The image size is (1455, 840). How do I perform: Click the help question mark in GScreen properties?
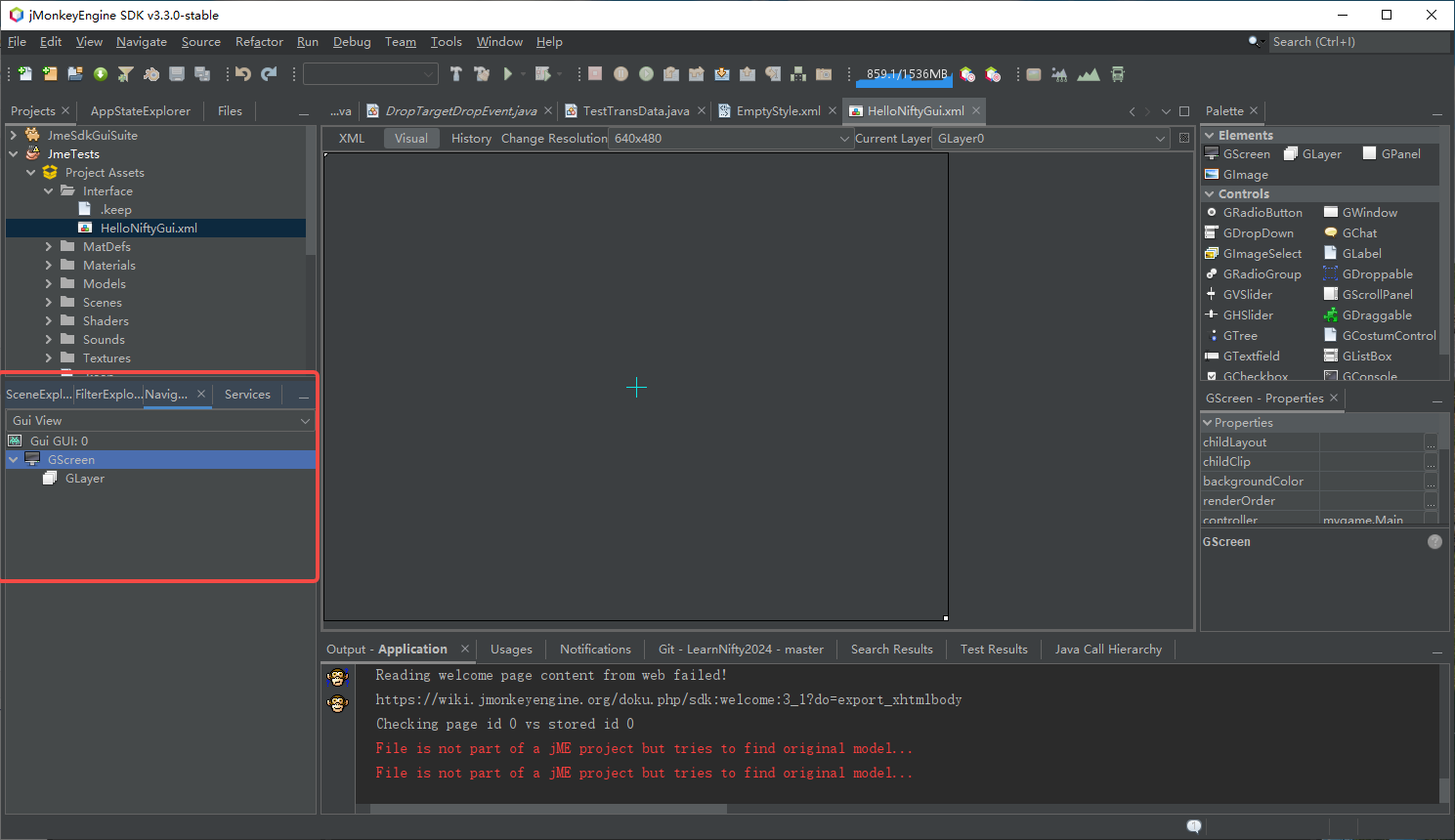1434,542
